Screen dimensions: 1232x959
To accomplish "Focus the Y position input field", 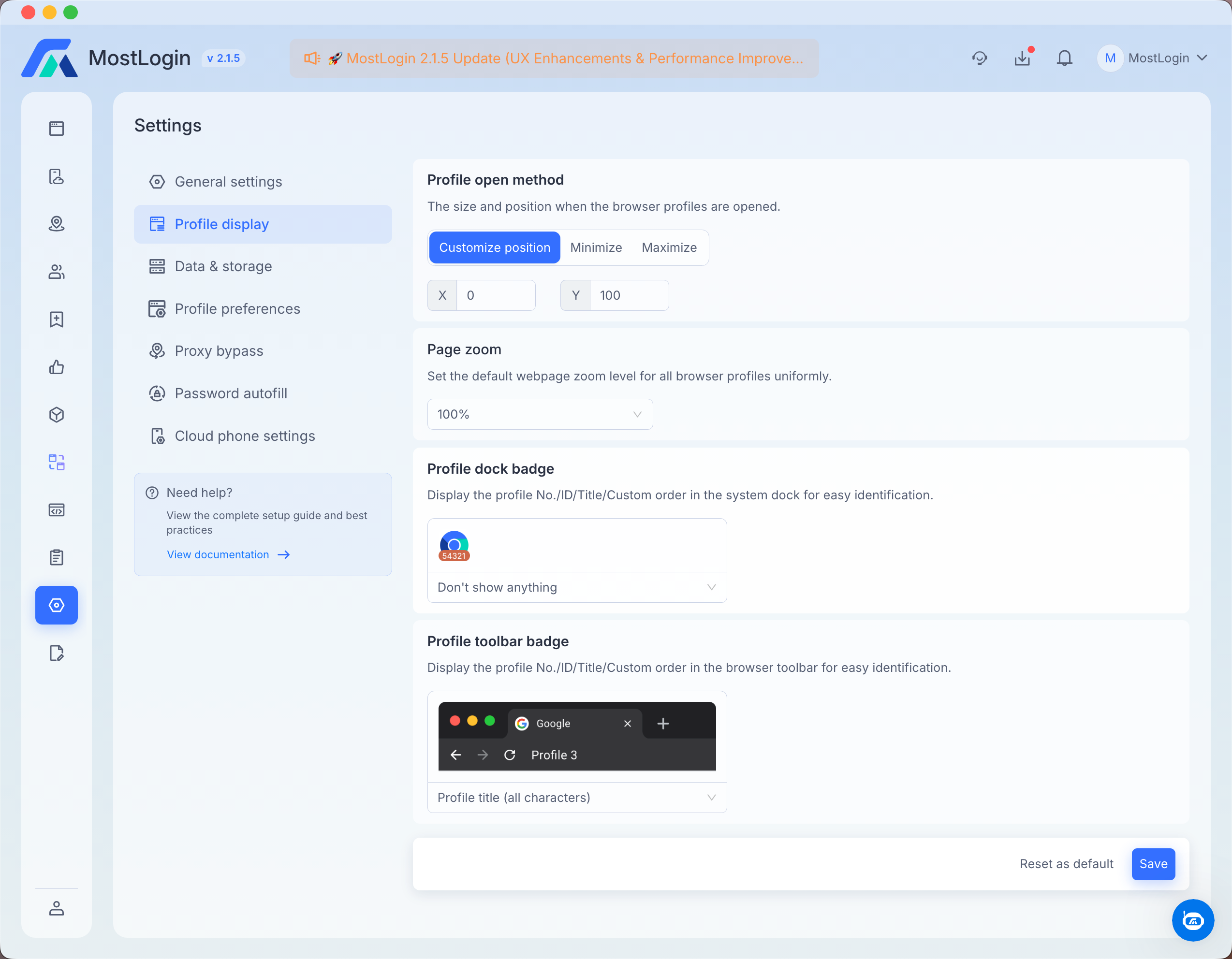I will (629, 295).
